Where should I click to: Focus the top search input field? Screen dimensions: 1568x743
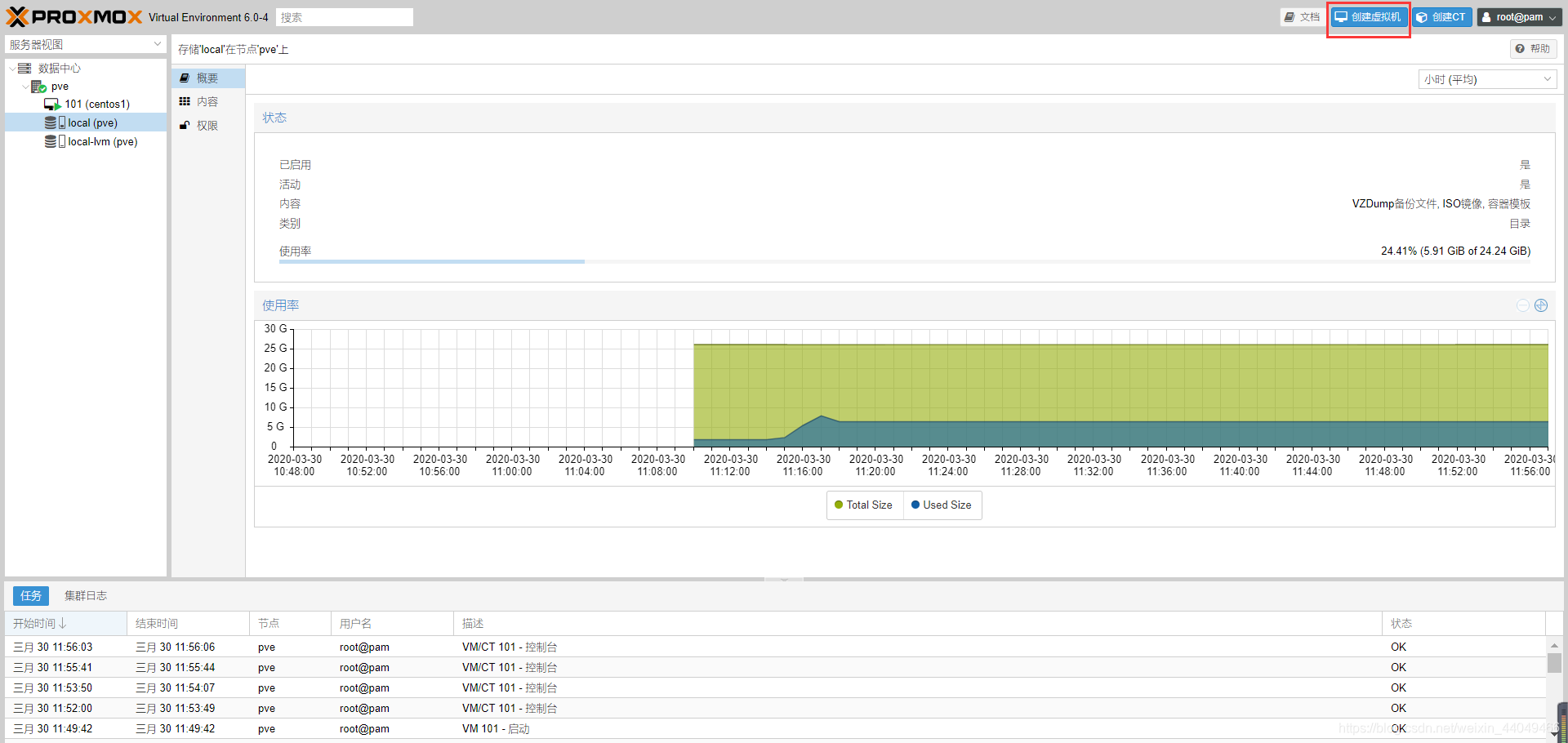pos(345,17)
